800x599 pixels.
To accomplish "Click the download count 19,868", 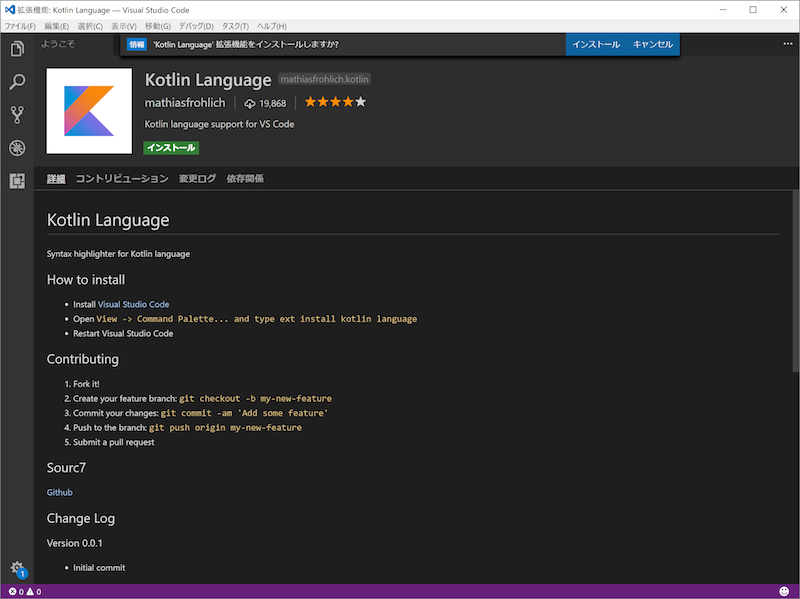I will 265,104.
